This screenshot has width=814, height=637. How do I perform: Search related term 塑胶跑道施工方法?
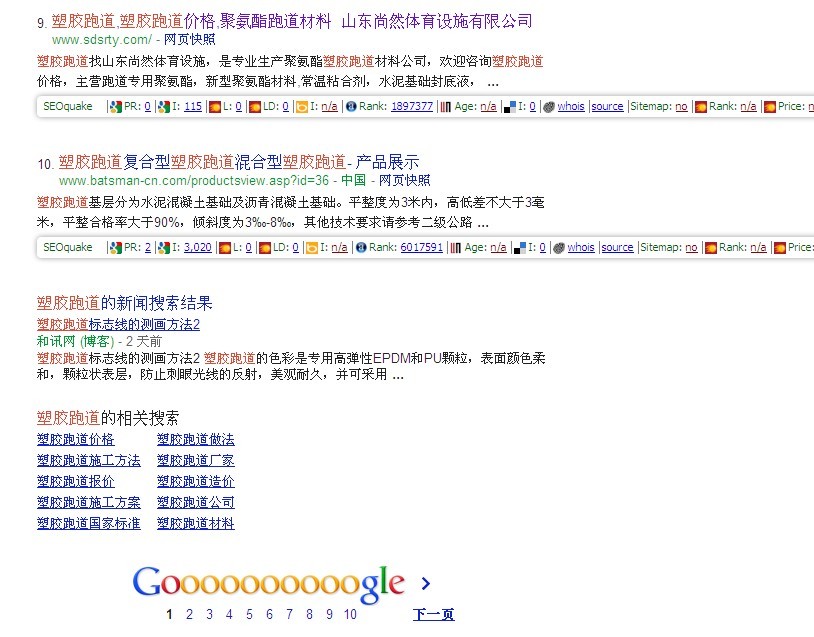coord(89,460)
